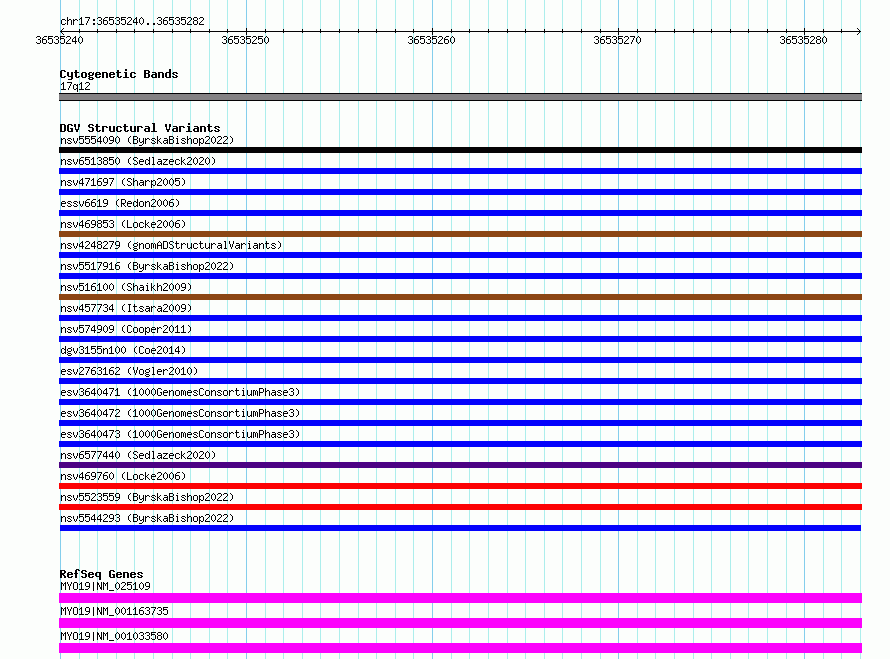Open variant dgv3155n100 (Coe2014) label
Screen dimensions: 890x659
[123, 350]
